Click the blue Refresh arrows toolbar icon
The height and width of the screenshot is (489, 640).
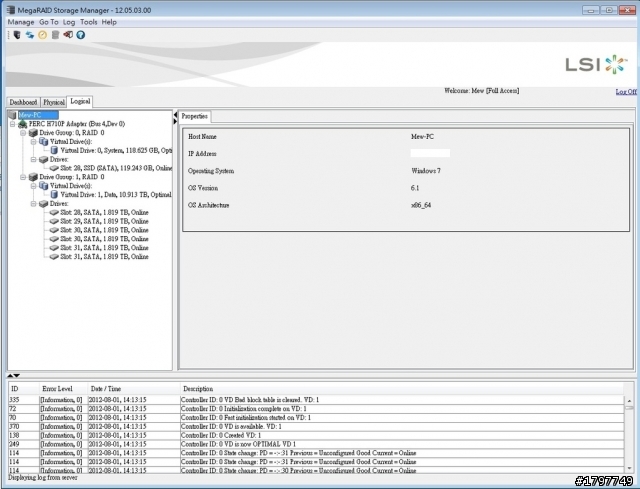(30, 35)
